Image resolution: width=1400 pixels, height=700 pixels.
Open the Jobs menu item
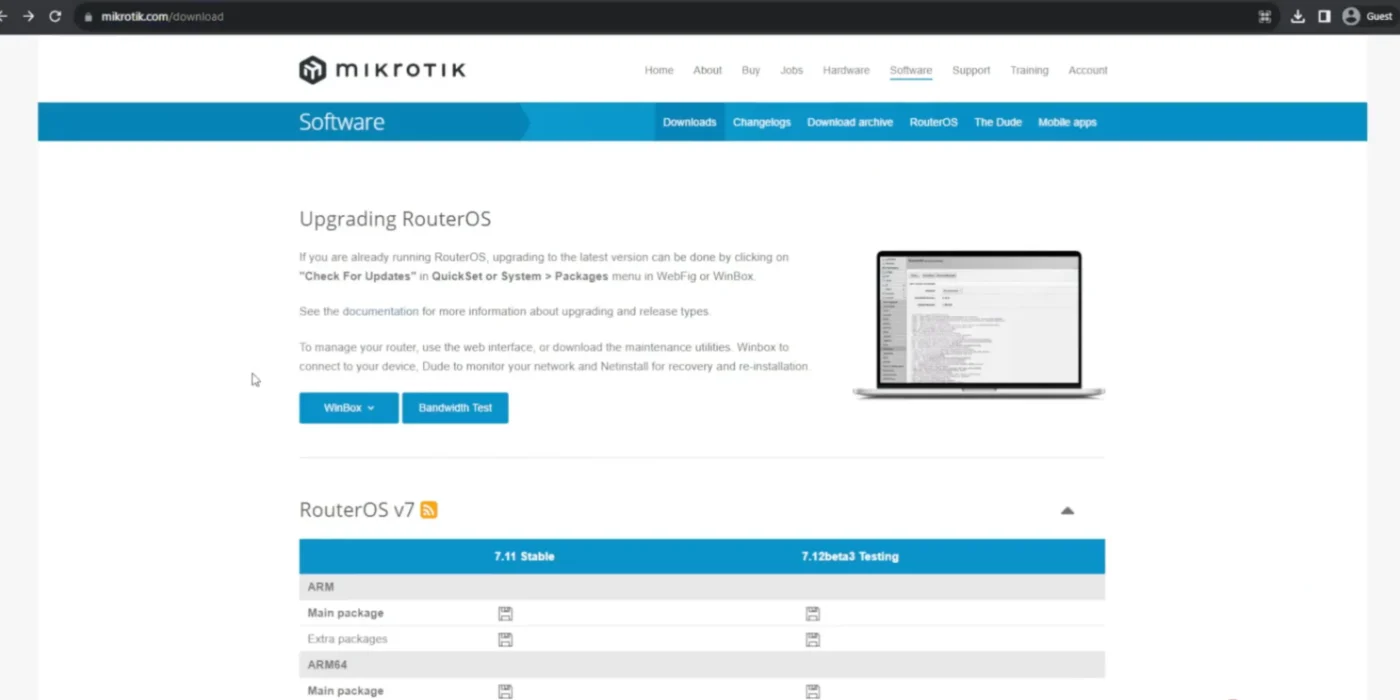(792, 70)
